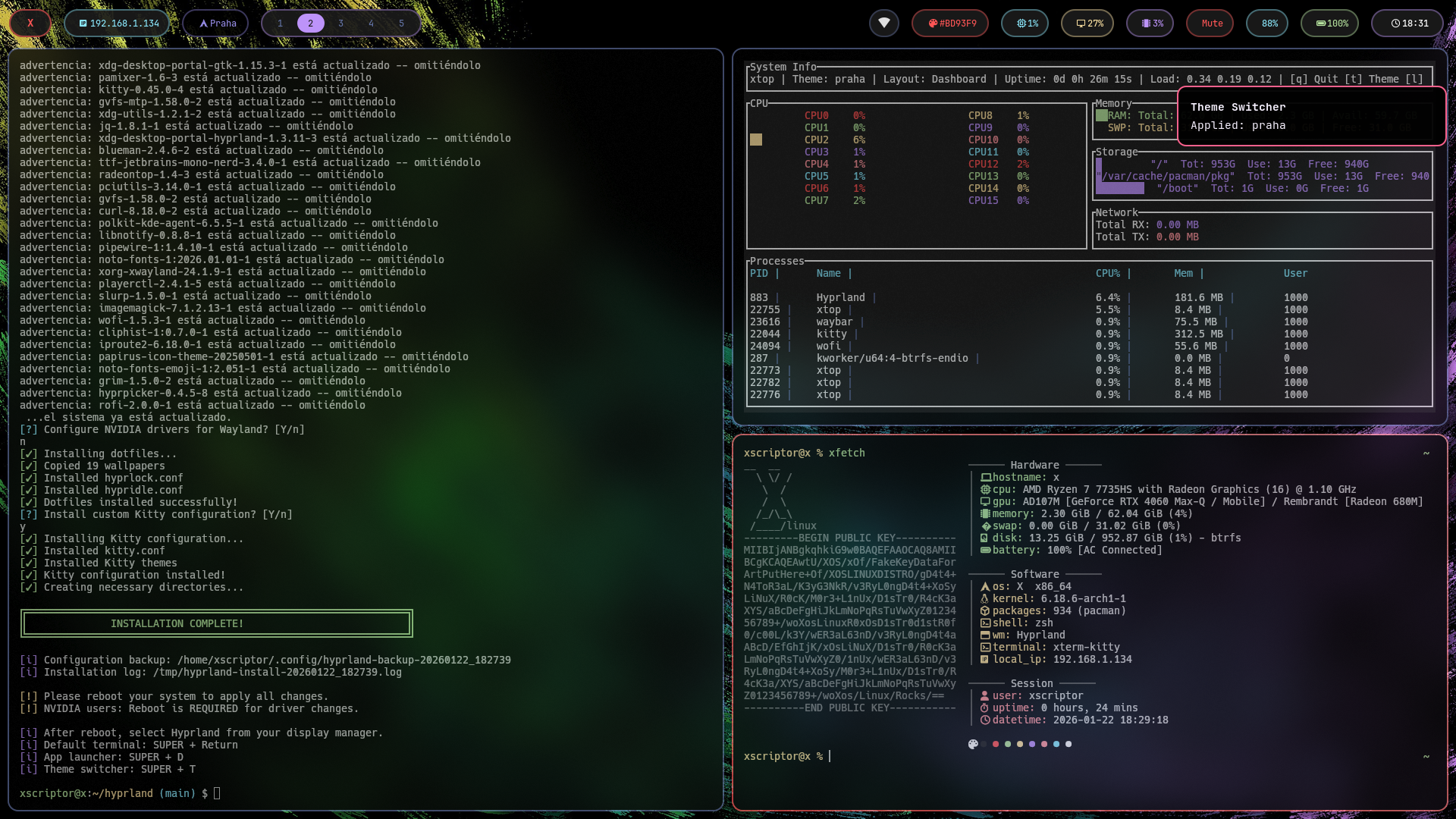This screenshot has height=819, width=1456.
Task: Open the Praha theme selector
Action: (217, 23)
